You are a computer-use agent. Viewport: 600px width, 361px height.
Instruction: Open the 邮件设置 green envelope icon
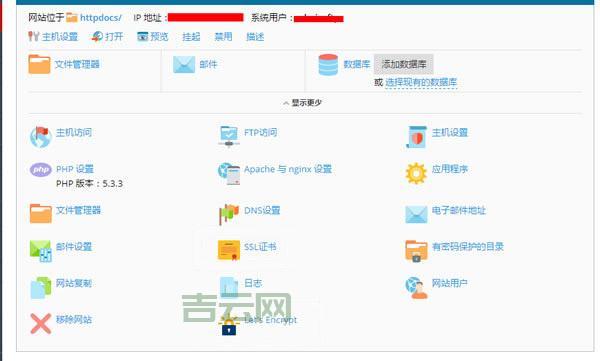(41, 251)
